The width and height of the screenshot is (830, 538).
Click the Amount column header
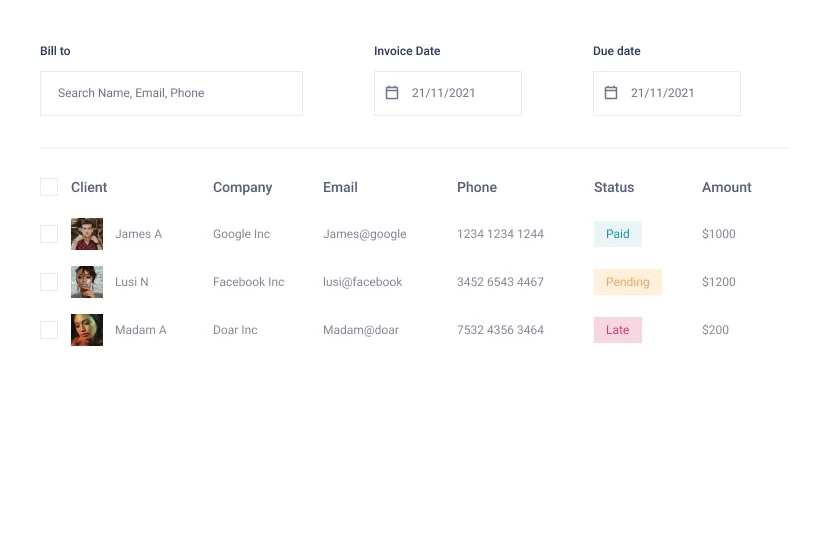tap(726, 187)
